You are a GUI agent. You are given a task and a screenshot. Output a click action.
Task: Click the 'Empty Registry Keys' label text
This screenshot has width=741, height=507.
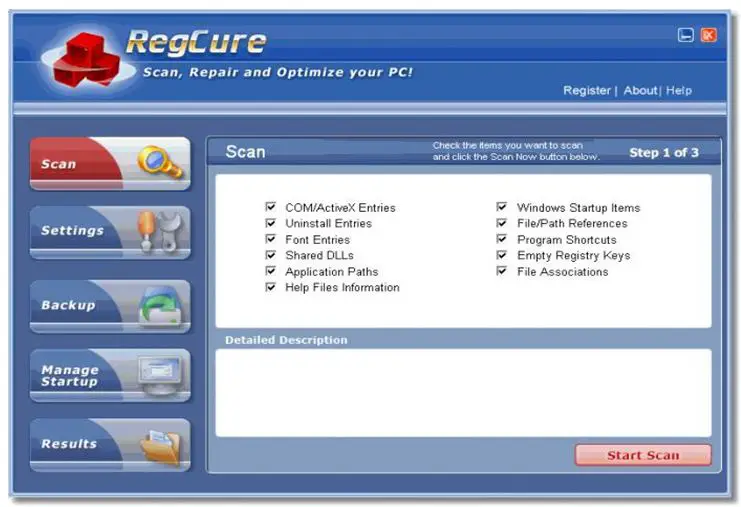pyautogui.click(x=574, y=256)
